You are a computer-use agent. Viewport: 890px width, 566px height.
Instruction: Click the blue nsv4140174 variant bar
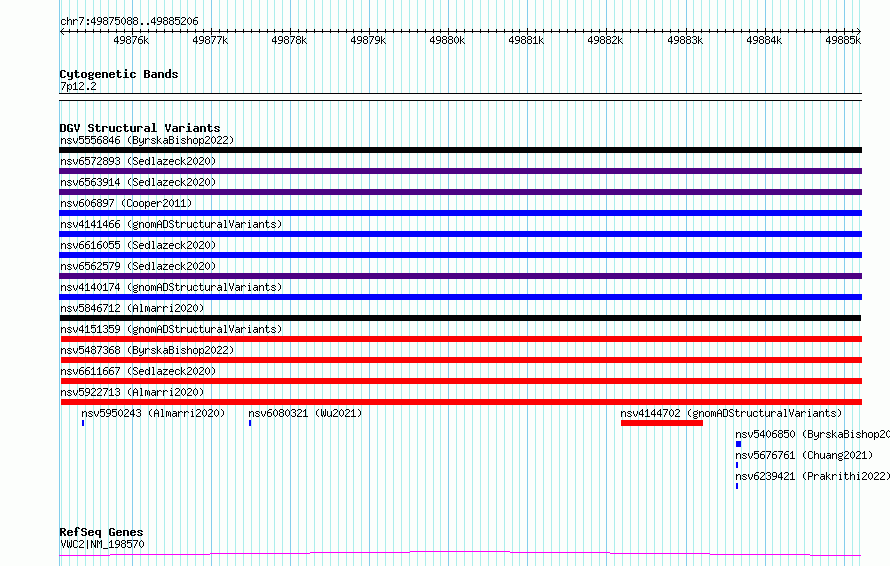pos(460,297)
